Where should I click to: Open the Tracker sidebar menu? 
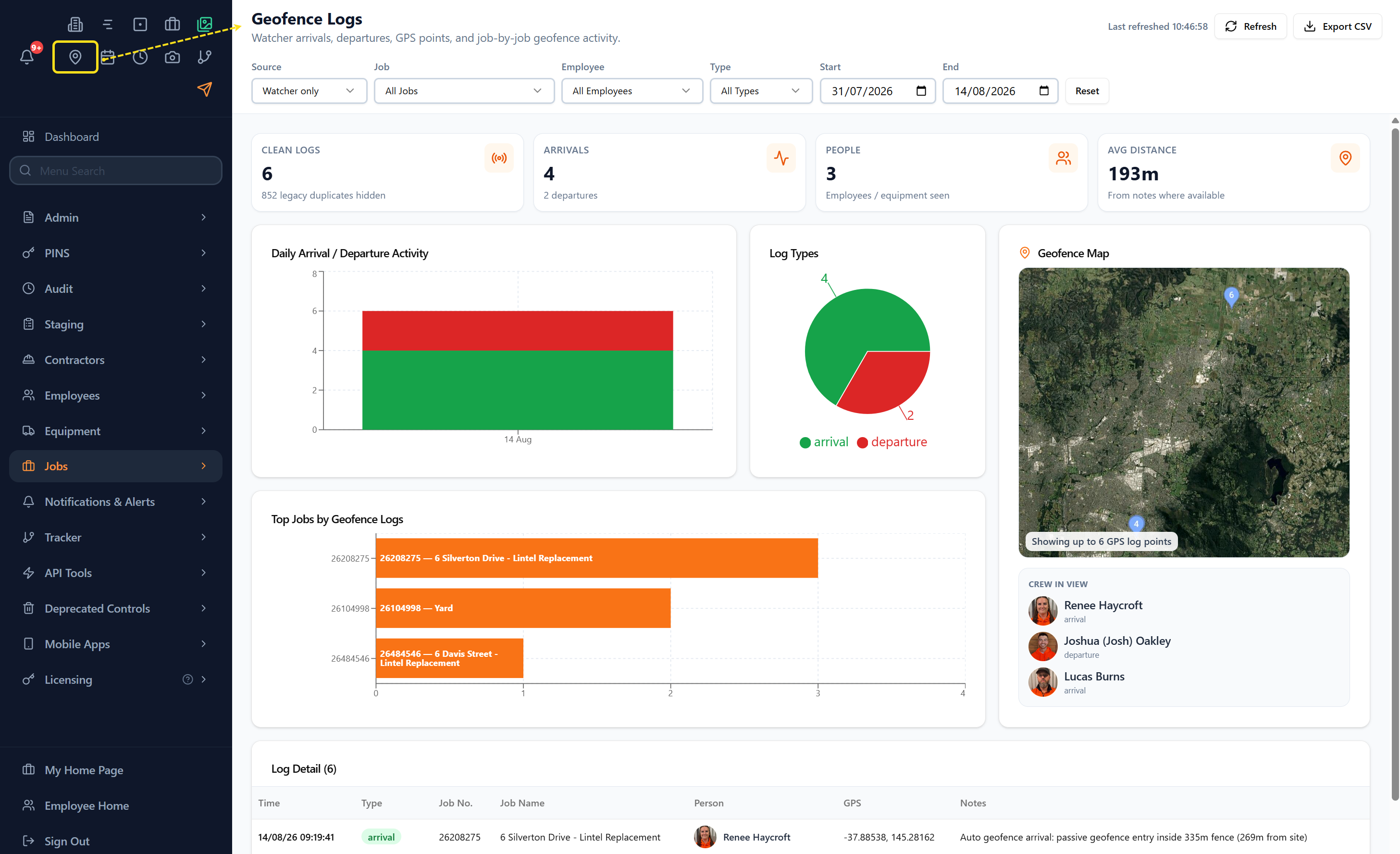tap(115, 537)
